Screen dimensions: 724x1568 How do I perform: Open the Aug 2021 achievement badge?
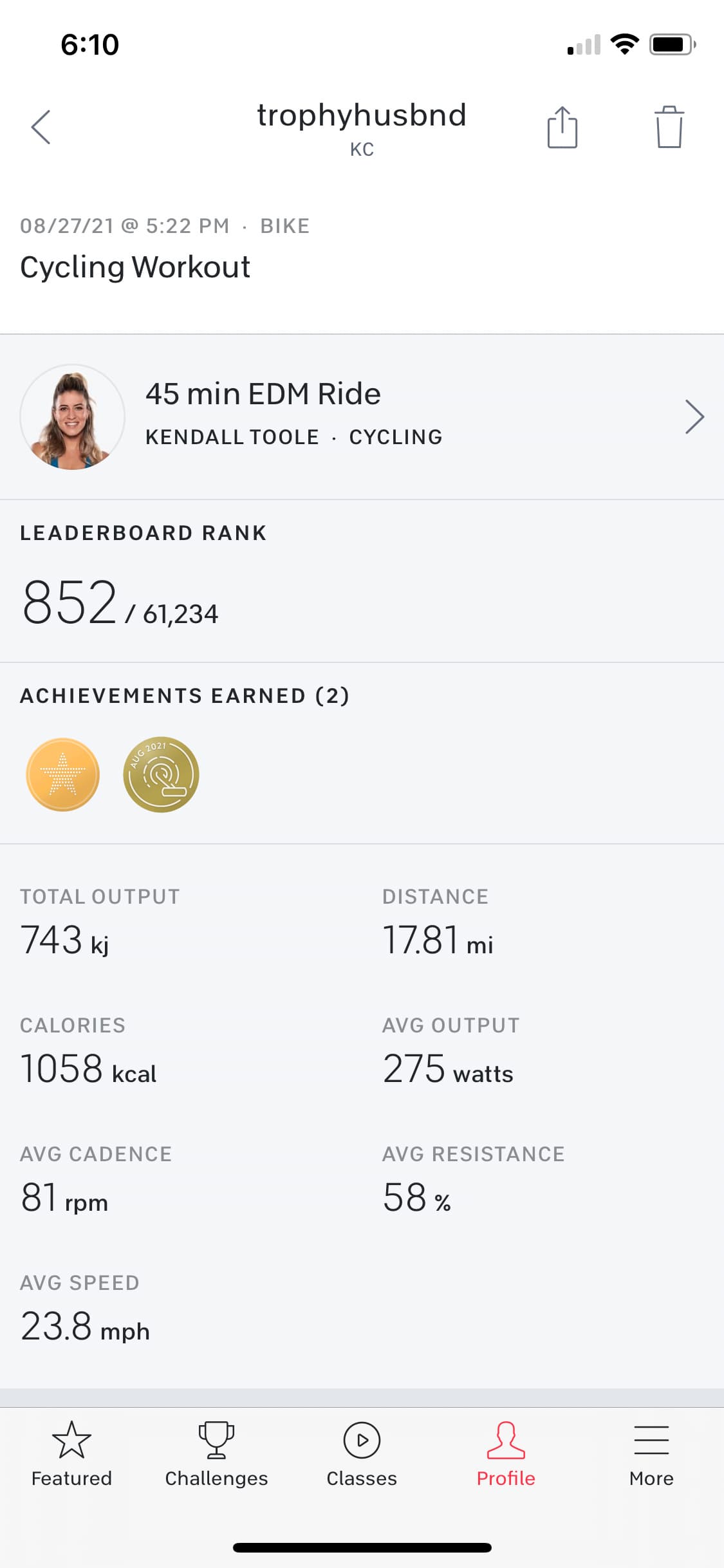pyautogui.click(x=161, y=774)
